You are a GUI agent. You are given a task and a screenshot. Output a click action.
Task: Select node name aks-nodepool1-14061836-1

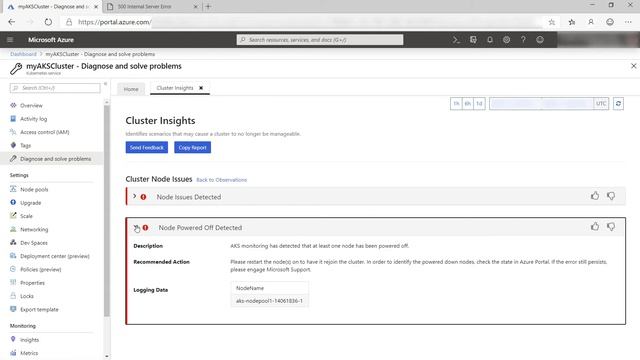coord(269,301)
